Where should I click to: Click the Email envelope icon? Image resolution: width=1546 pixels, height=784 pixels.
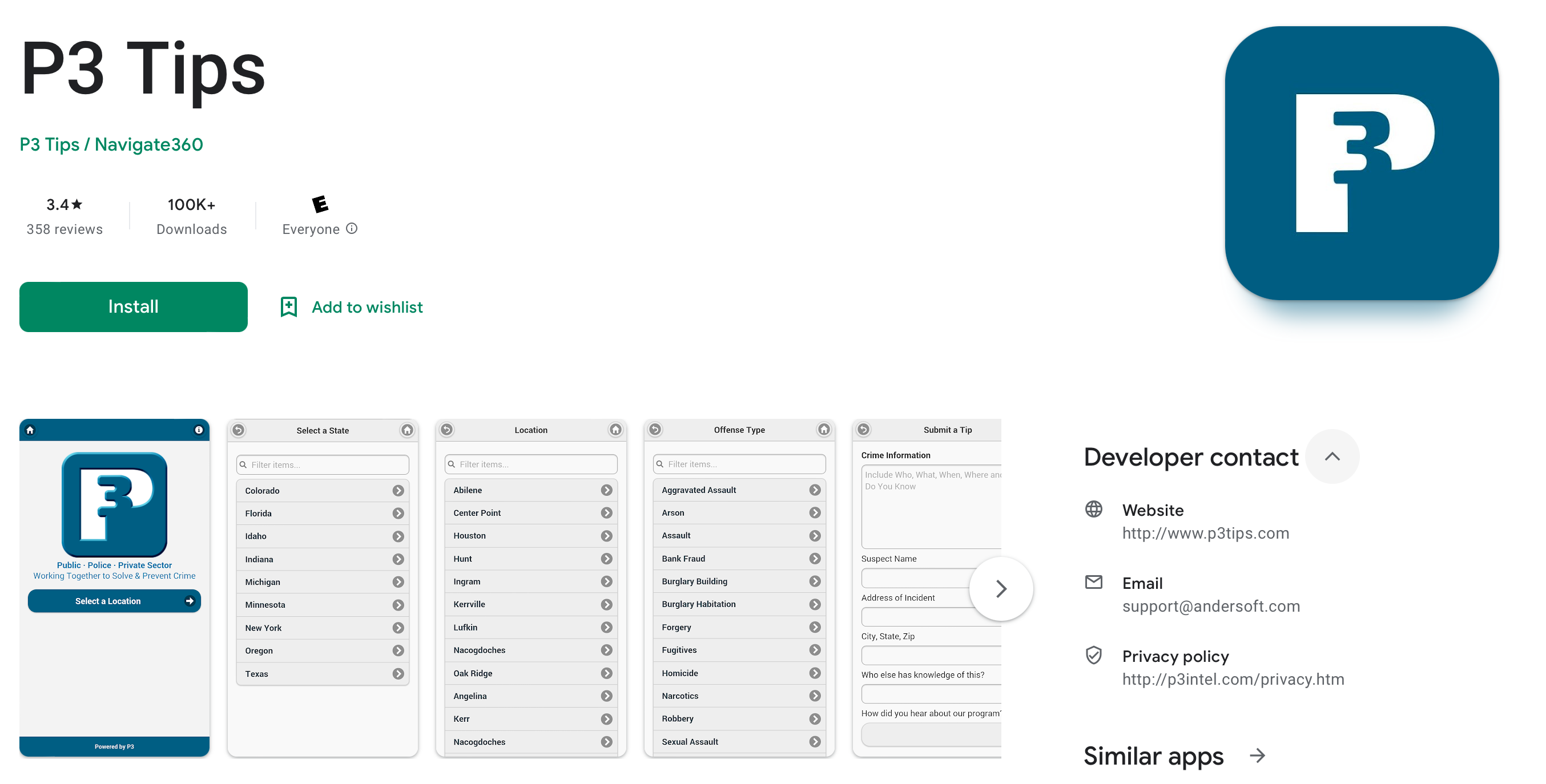1093,582
